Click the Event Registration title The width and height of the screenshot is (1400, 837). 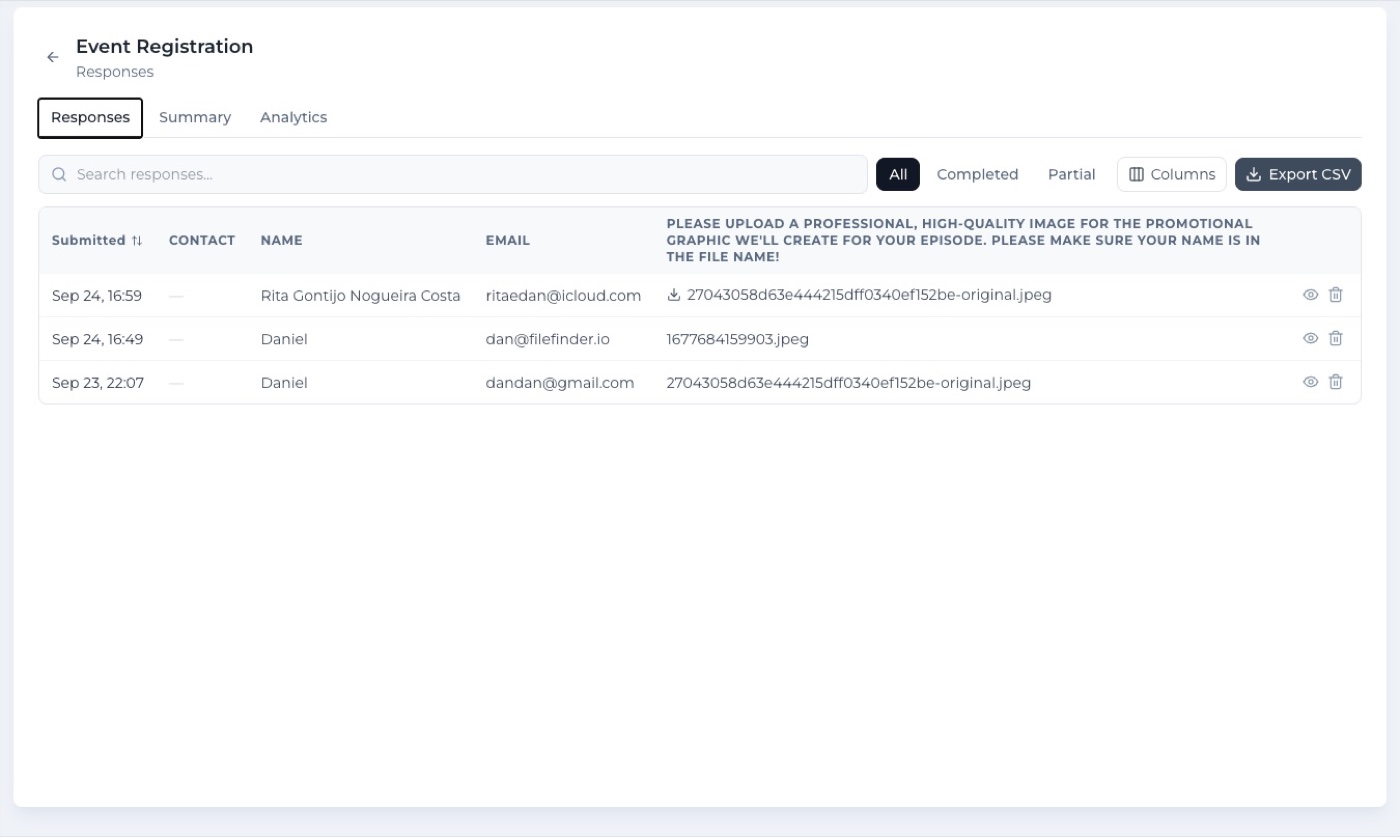(x=164, y=46)
